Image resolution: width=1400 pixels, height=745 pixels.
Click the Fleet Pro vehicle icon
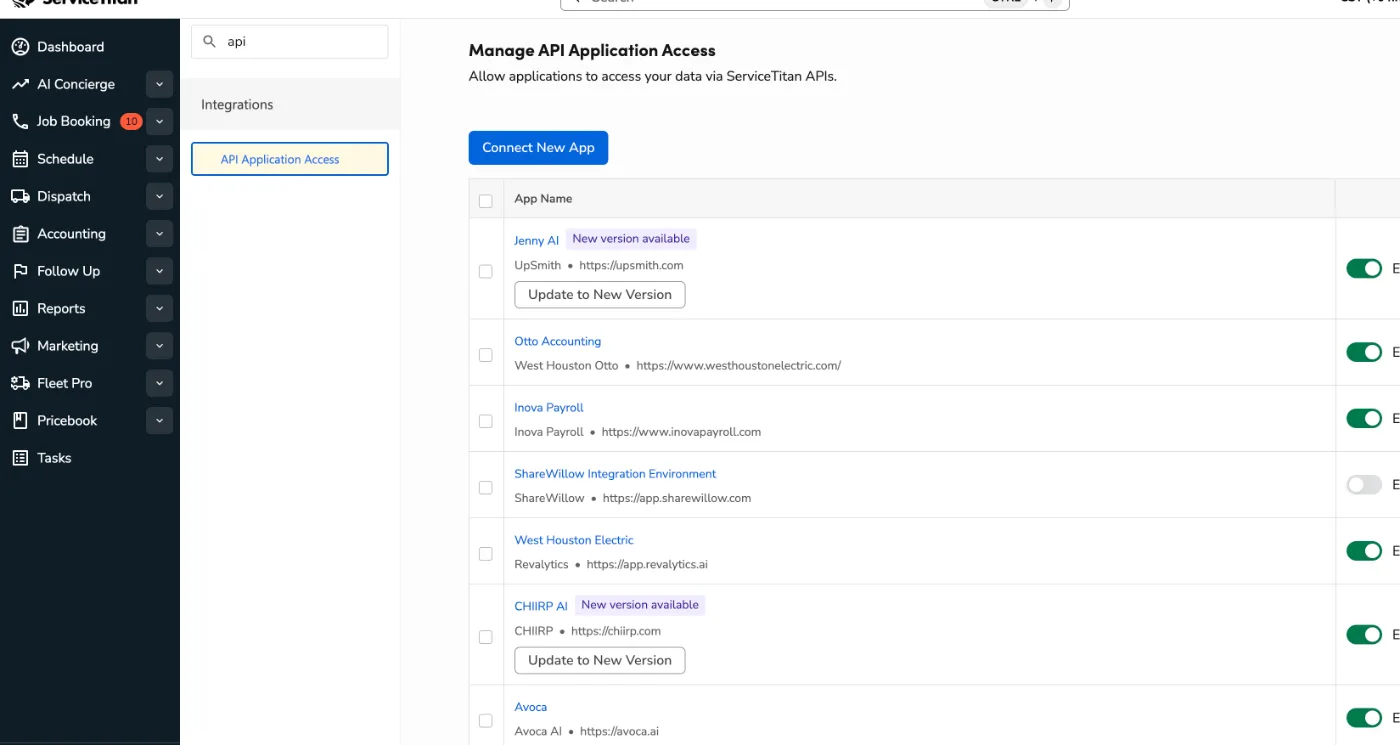(20, 383)
